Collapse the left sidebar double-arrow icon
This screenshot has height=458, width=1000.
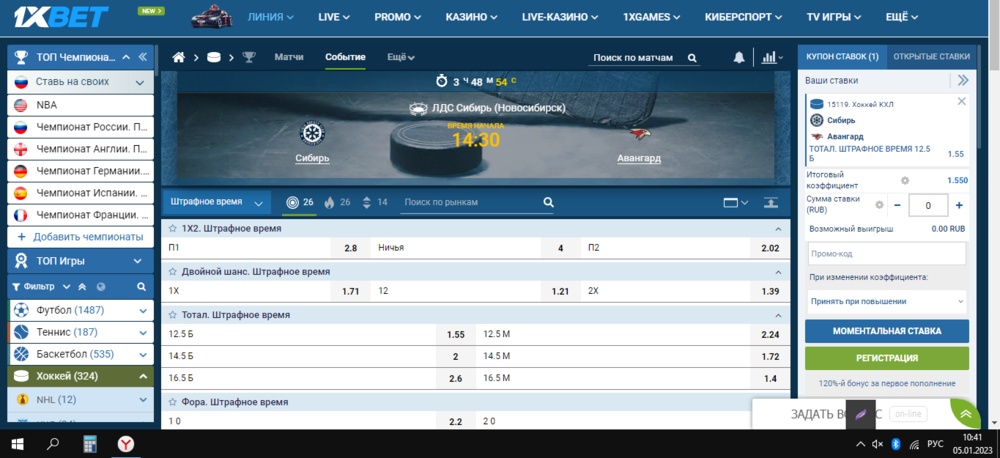pyautogui.click(x=142, y=57)
